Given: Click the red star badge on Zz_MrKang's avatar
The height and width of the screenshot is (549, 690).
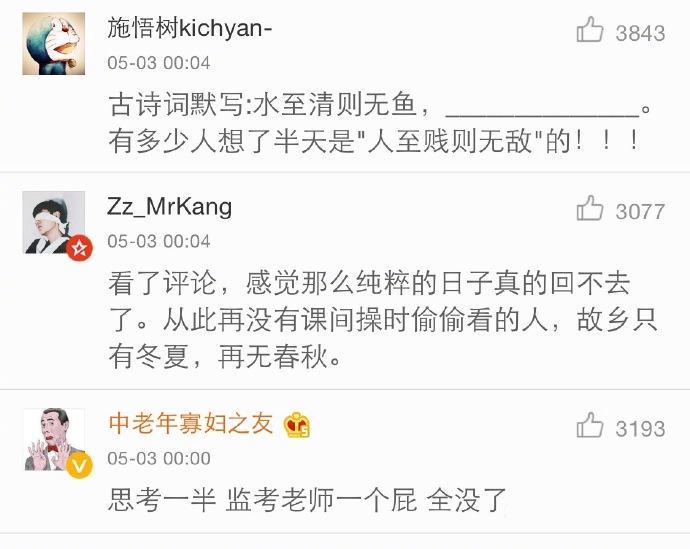Looking at the screenshot, I should (x=80, y=249).
